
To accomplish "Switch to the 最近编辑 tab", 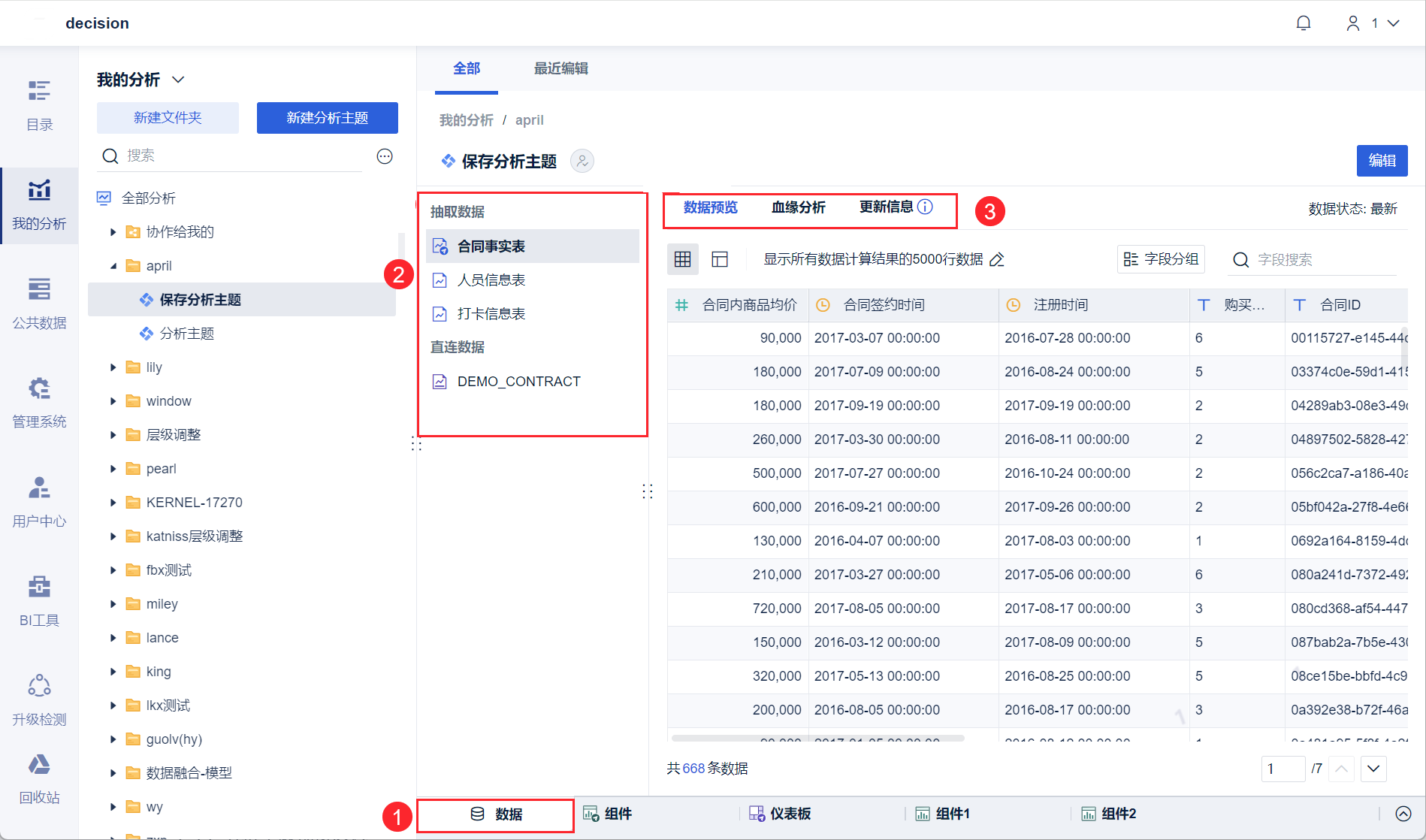I will (561, 69).
